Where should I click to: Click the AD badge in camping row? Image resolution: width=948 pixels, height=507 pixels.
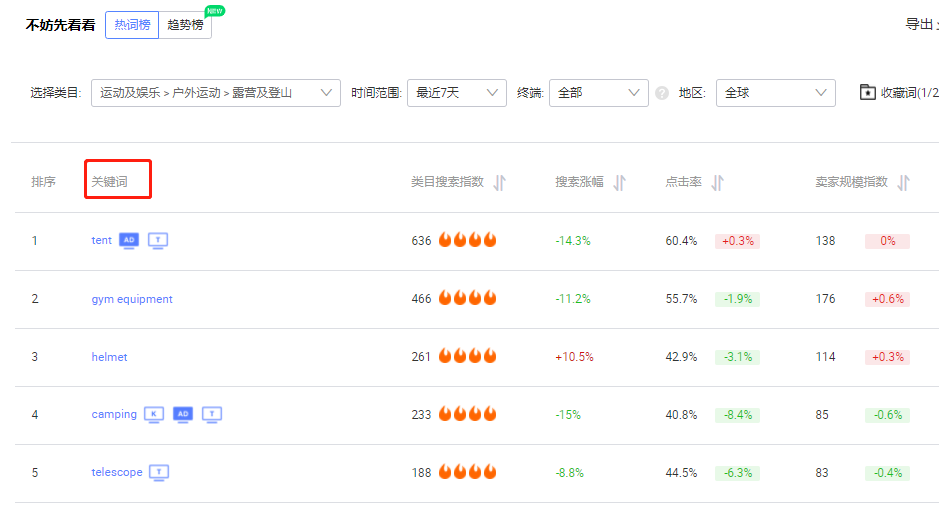(182, 414)
